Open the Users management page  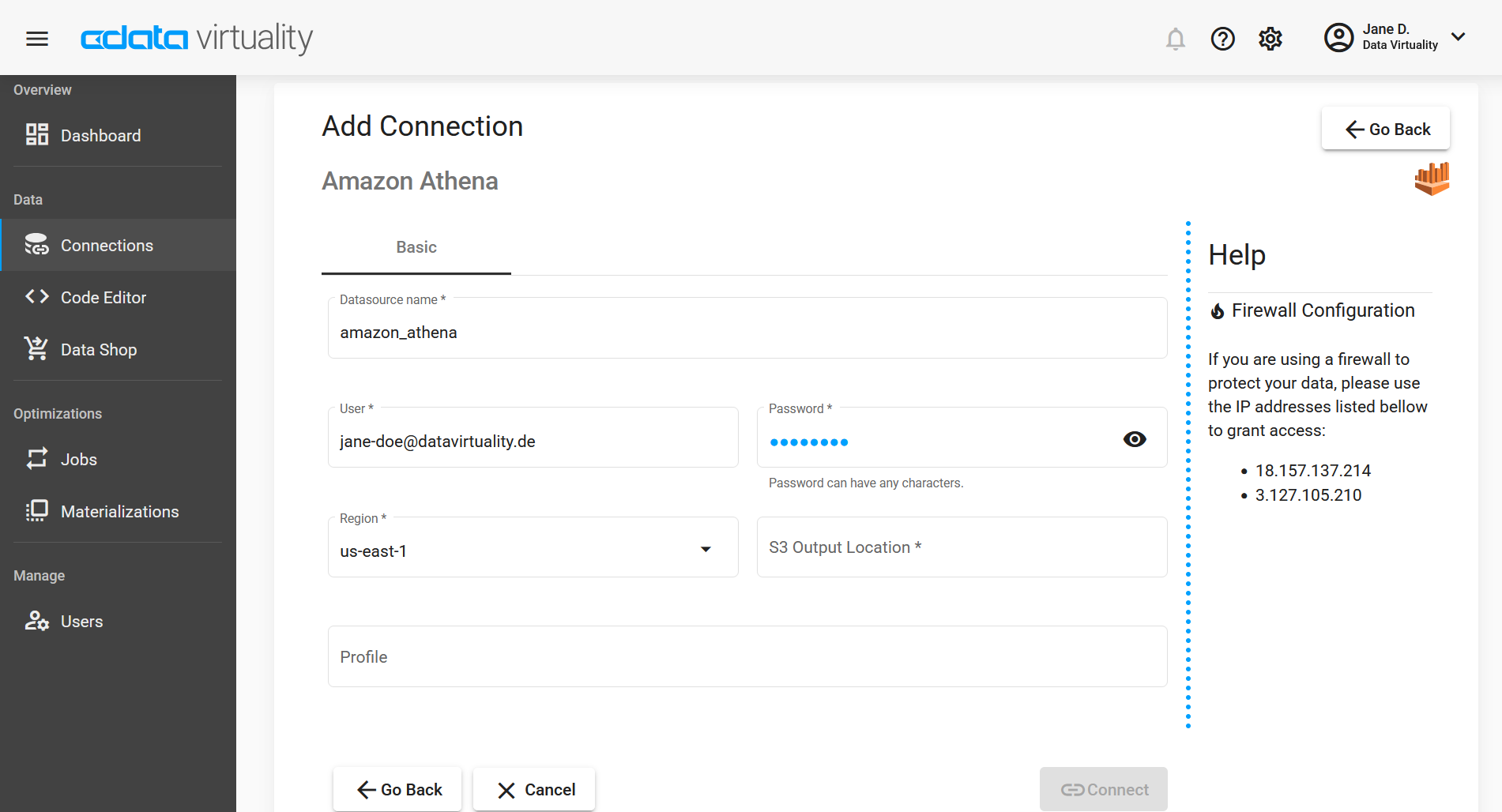pos(81,621)
